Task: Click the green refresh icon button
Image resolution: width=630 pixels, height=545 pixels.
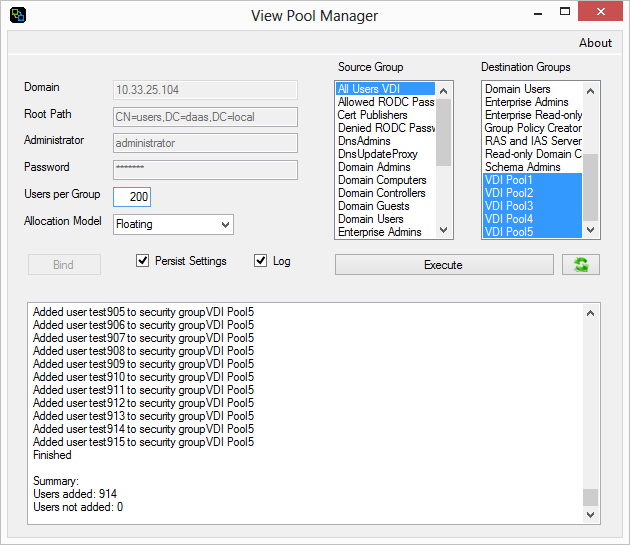Action: tap(581, 264)
